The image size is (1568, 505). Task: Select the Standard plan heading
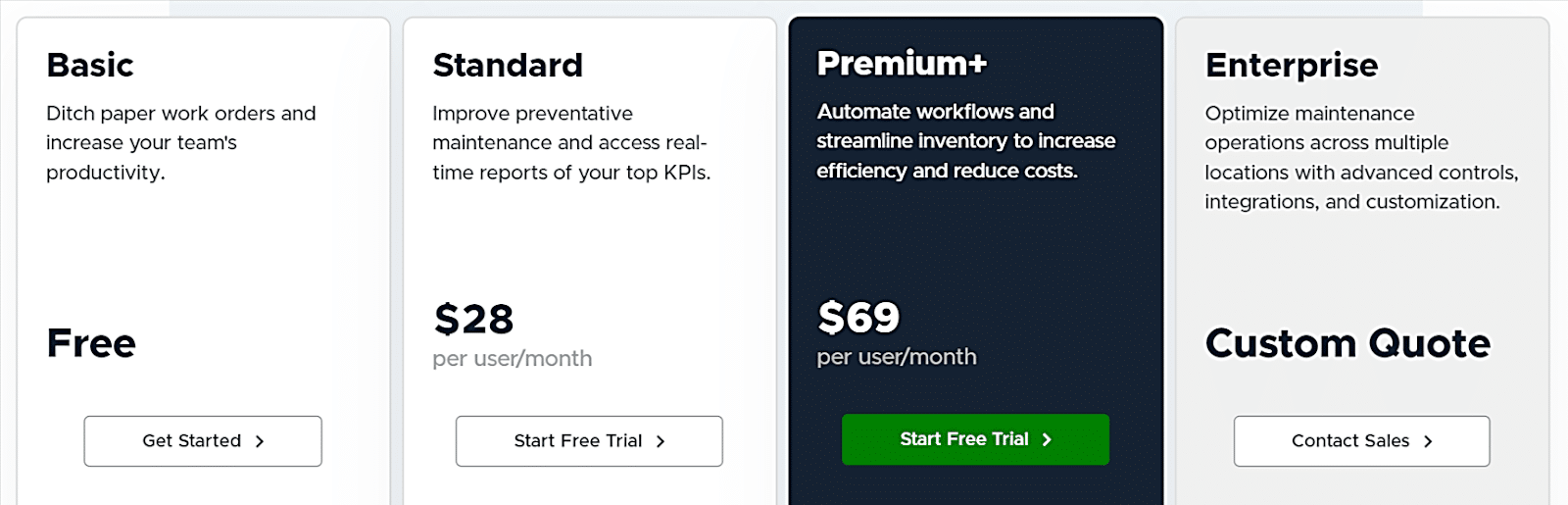click(508, 65)
